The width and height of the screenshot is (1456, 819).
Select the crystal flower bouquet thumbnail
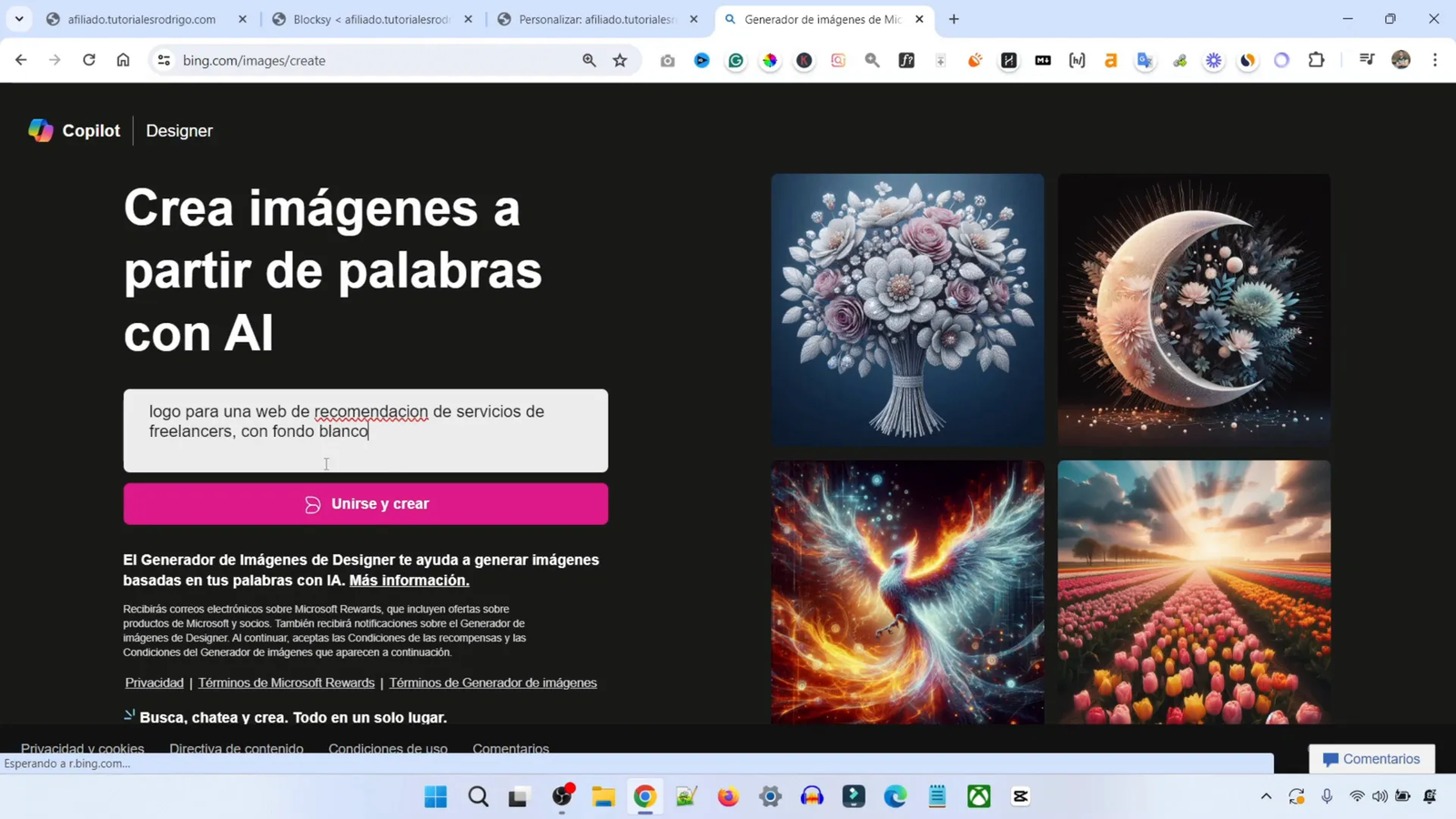click(x=906, y=309)
